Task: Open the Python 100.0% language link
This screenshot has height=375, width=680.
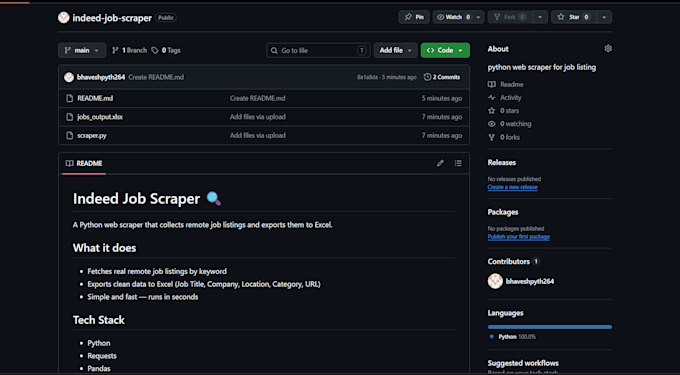Action: coord(513,337)
